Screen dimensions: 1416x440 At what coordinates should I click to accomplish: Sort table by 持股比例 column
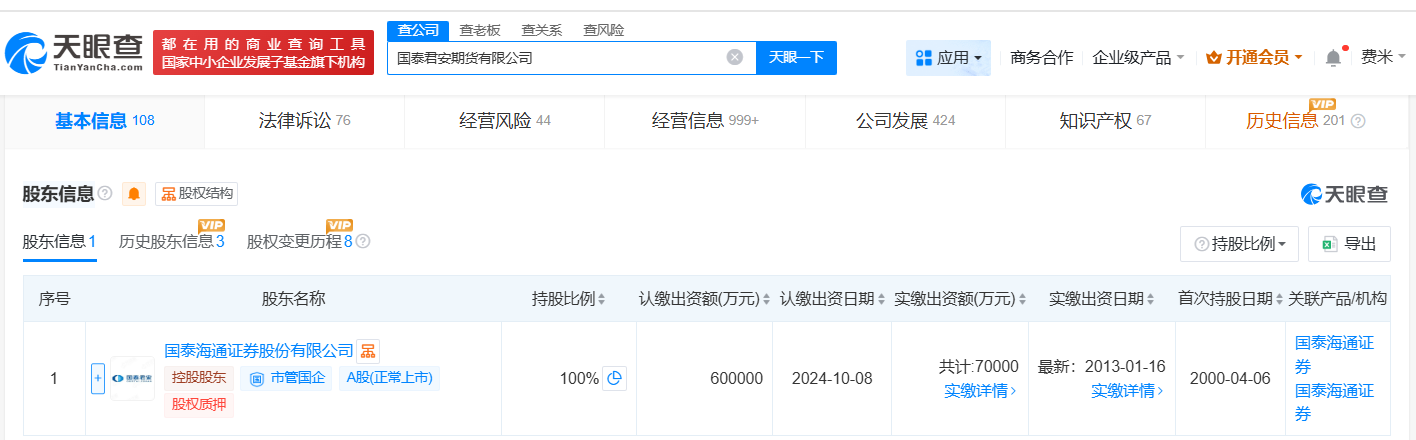point(568,299)
